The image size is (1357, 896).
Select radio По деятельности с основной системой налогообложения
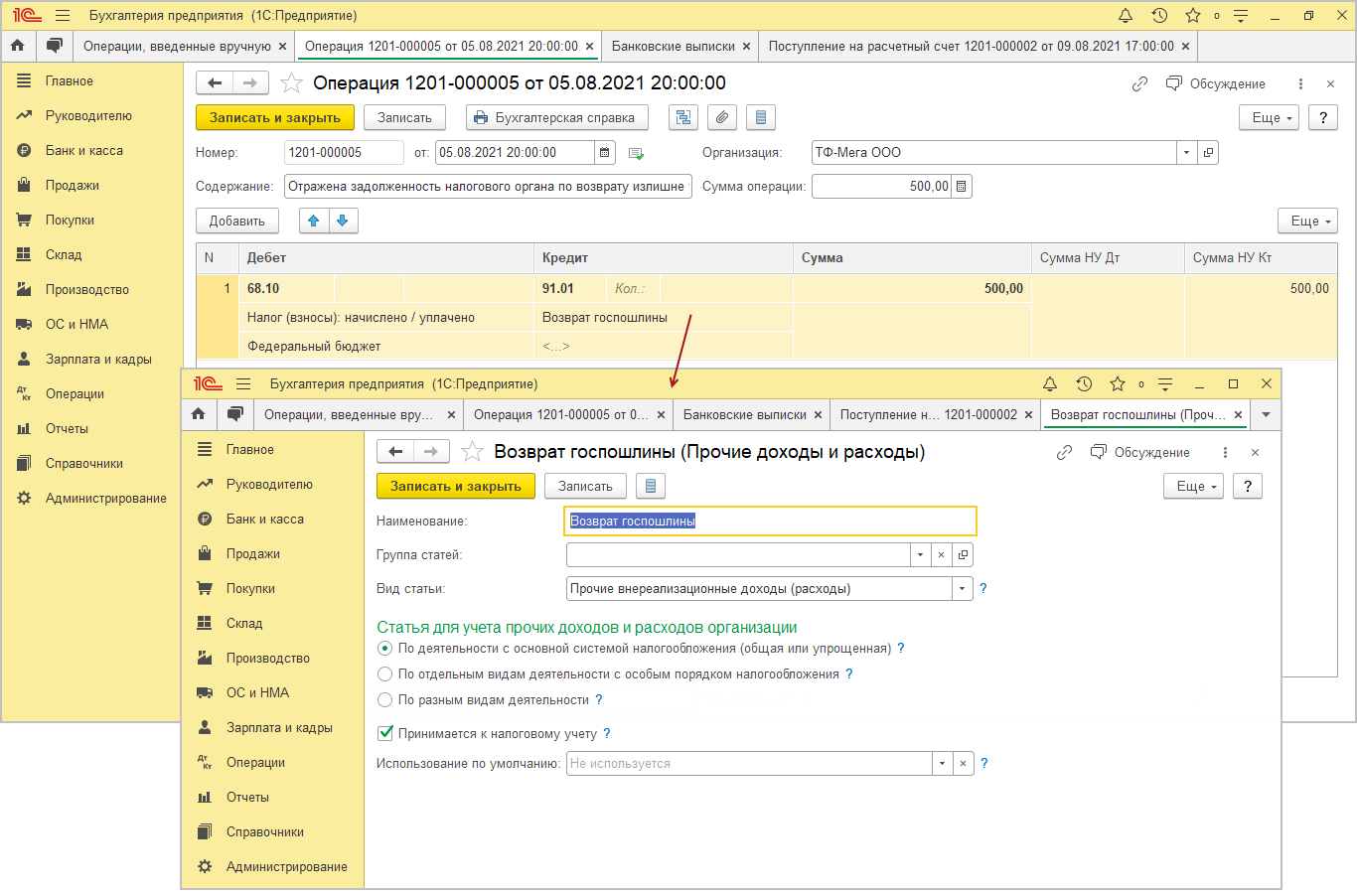(x=385, y=649)
